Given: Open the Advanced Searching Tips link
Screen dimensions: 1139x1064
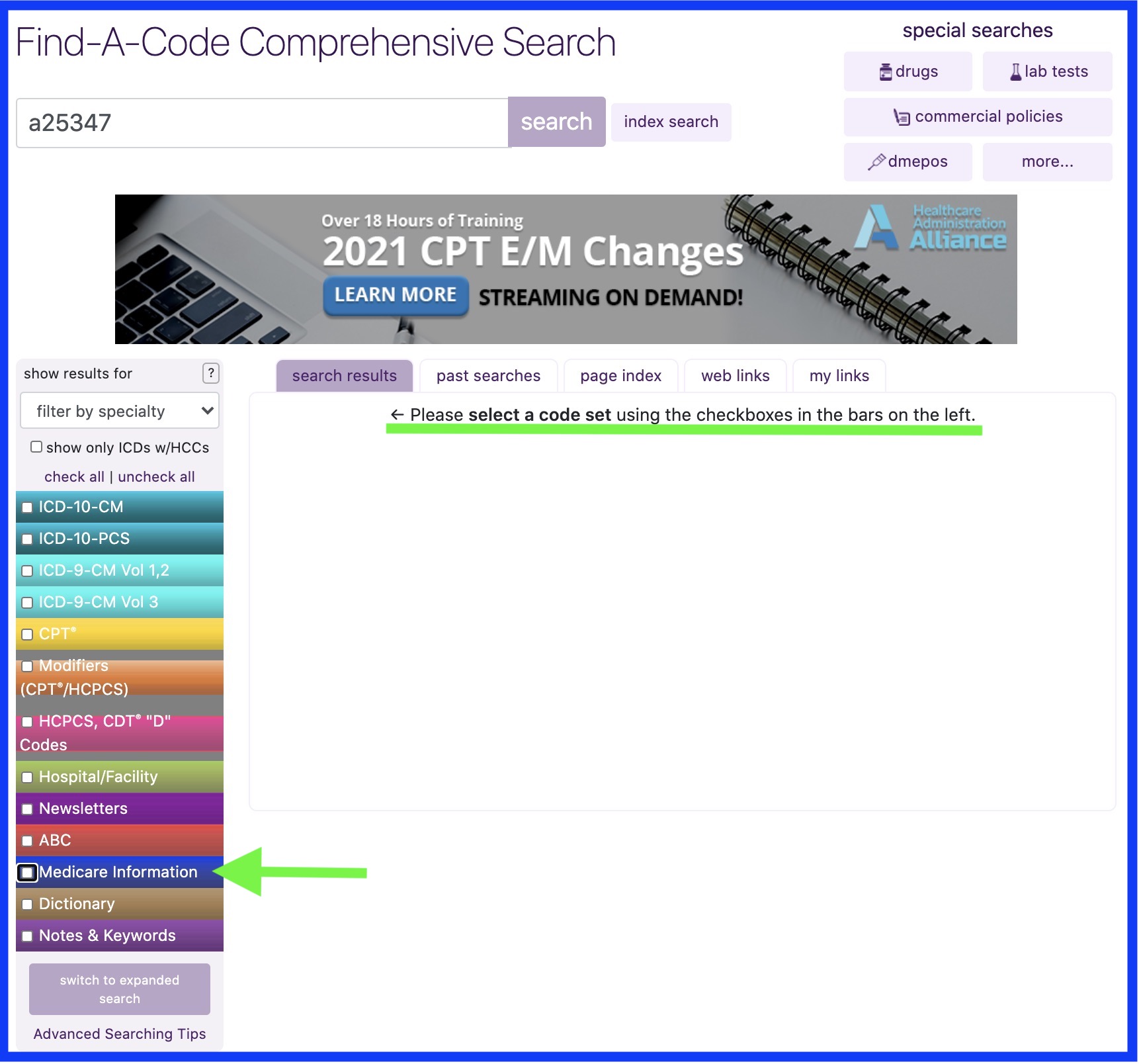Looking at the screenshot, I should pyautogui.click(x=120, y=1034).
